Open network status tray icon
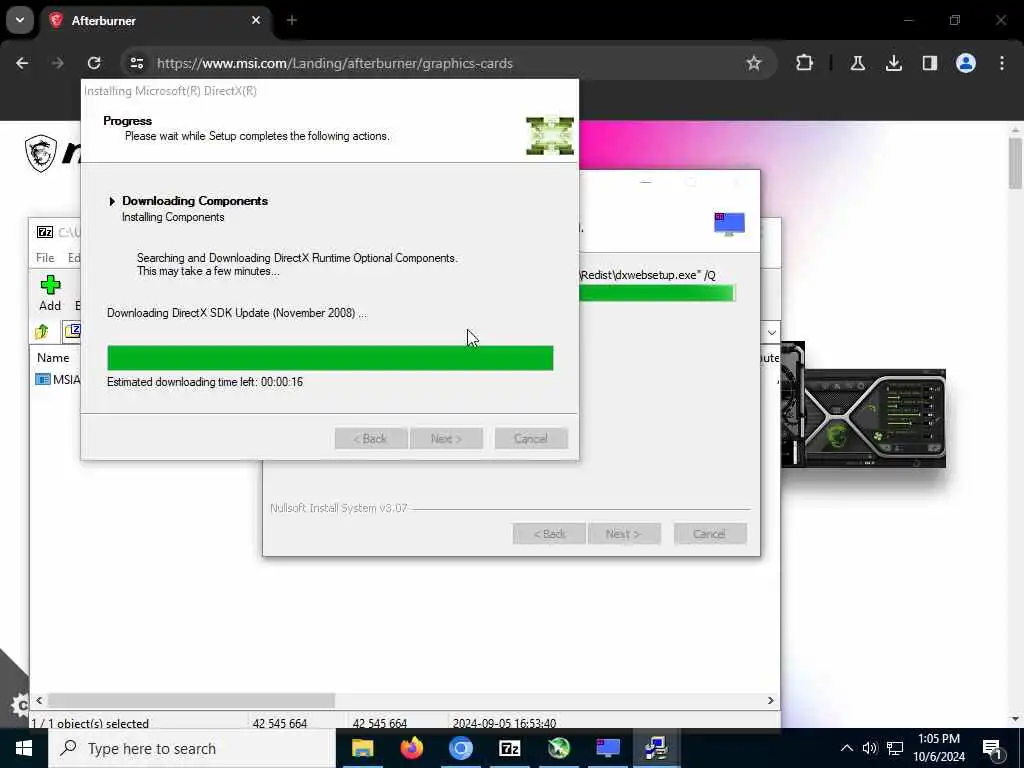The width and height of the screenshot is (1024, 768). tap(895, 748)
